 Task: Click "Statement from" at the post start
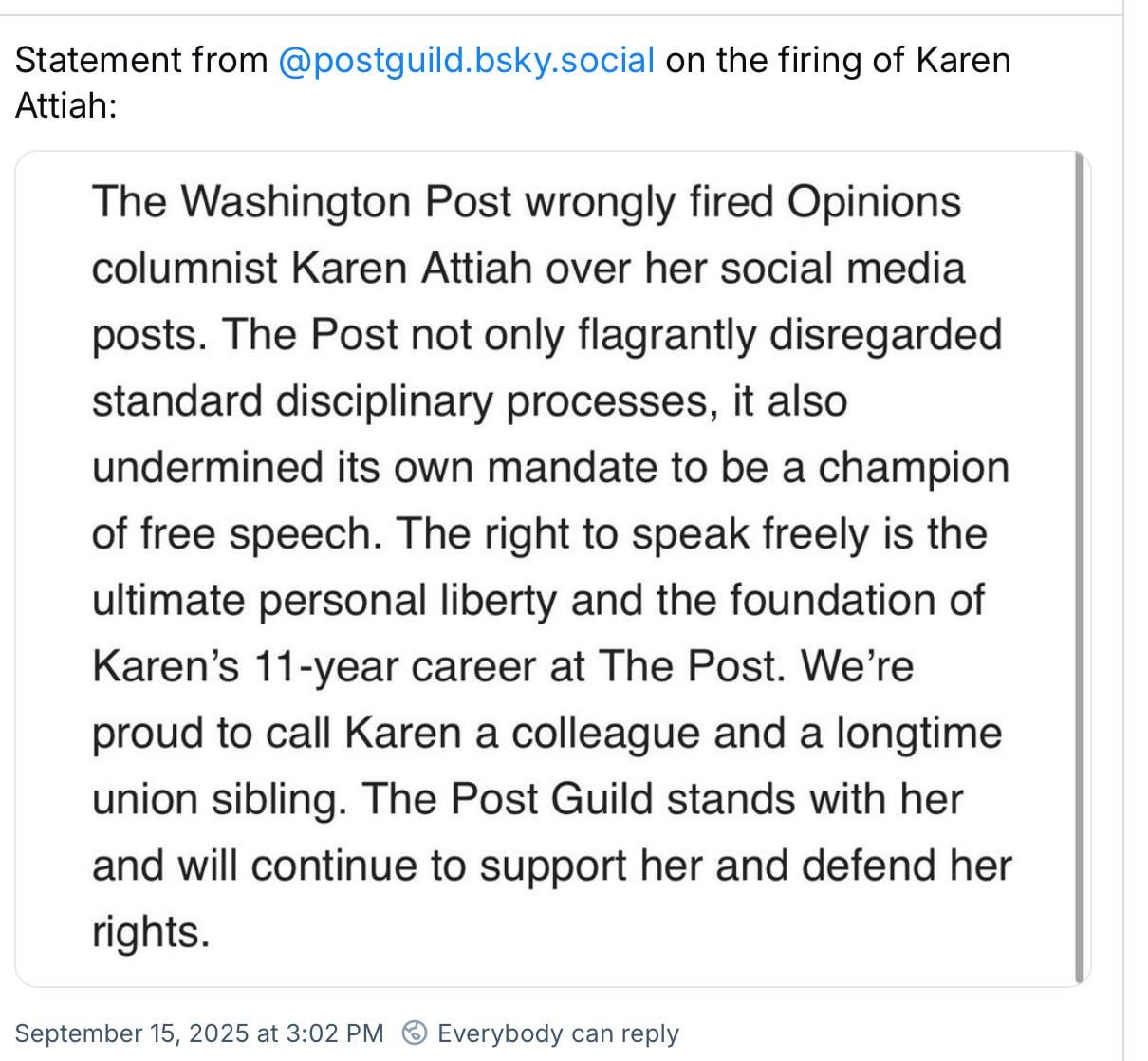click(x=141, y=61)
